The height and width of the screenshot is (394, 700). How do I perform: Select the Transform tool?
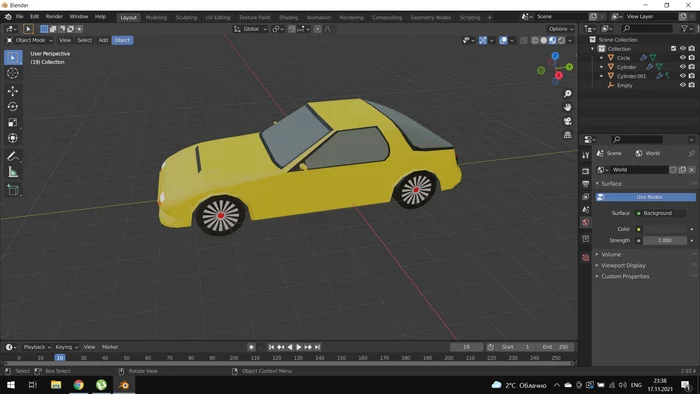12,138
